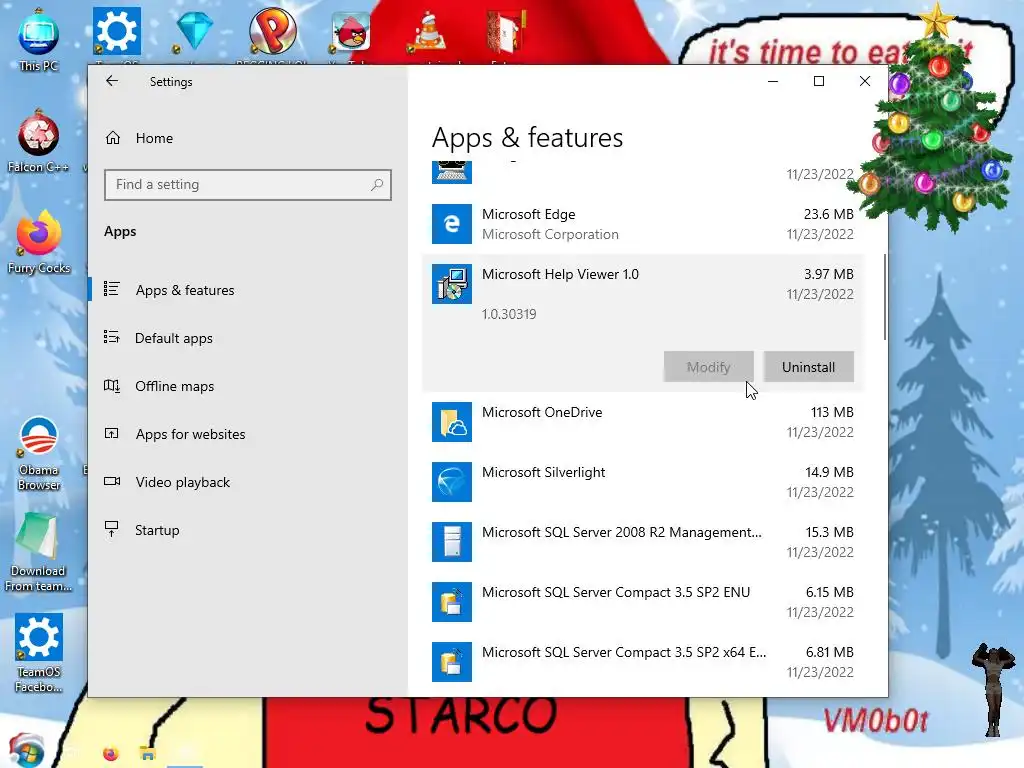Open the Falcon C++ desktop icon
The image size is (1024, 768).
pyautogui.click(x=39, y=140)
